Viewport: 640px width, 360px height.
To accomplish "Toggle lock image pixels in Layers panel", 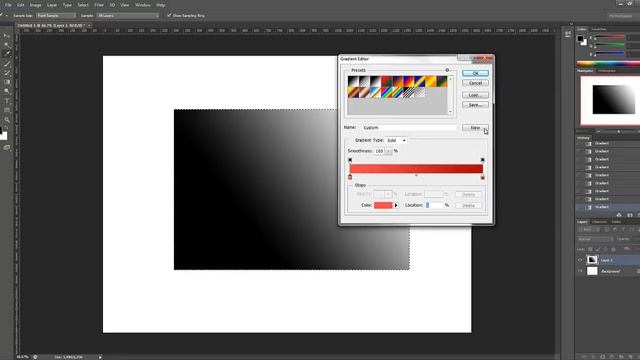I will 598,249.
